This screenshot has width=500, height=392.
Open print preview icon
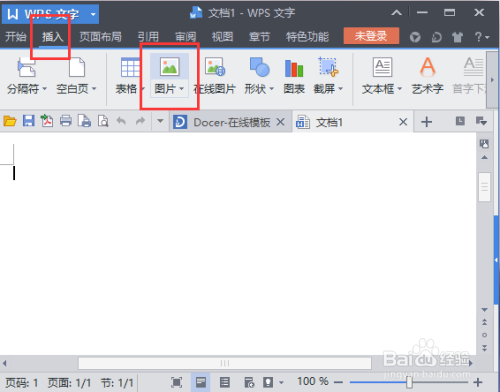[x=103, y=121]
